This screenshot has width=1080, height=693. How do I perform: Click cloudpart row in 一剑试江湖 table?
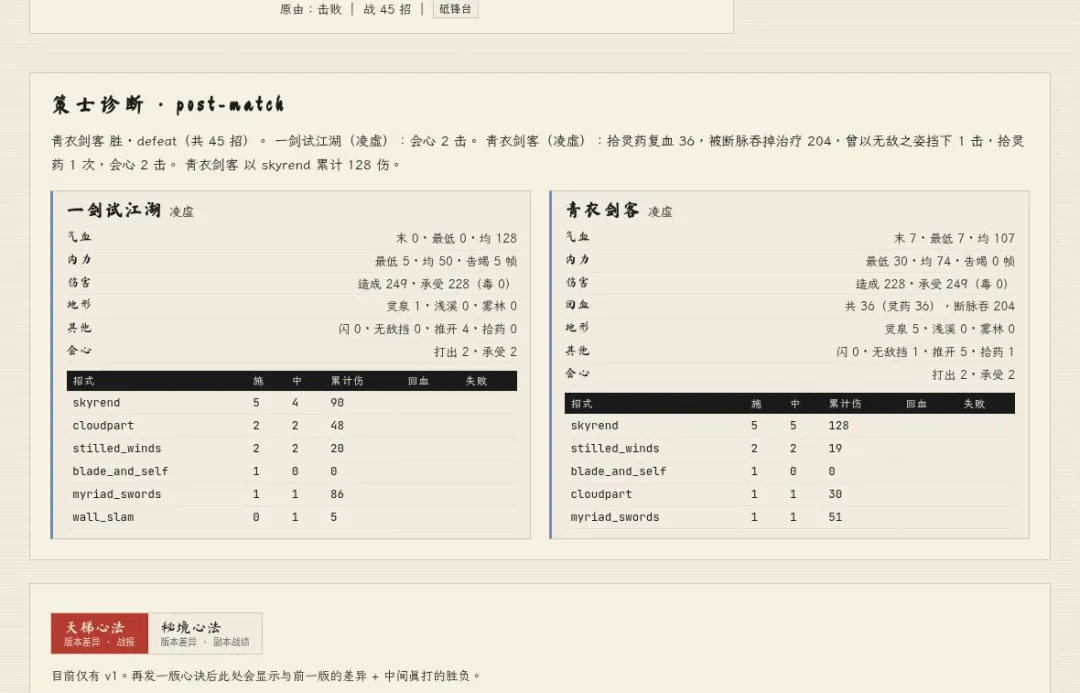(x=292, y=426)
